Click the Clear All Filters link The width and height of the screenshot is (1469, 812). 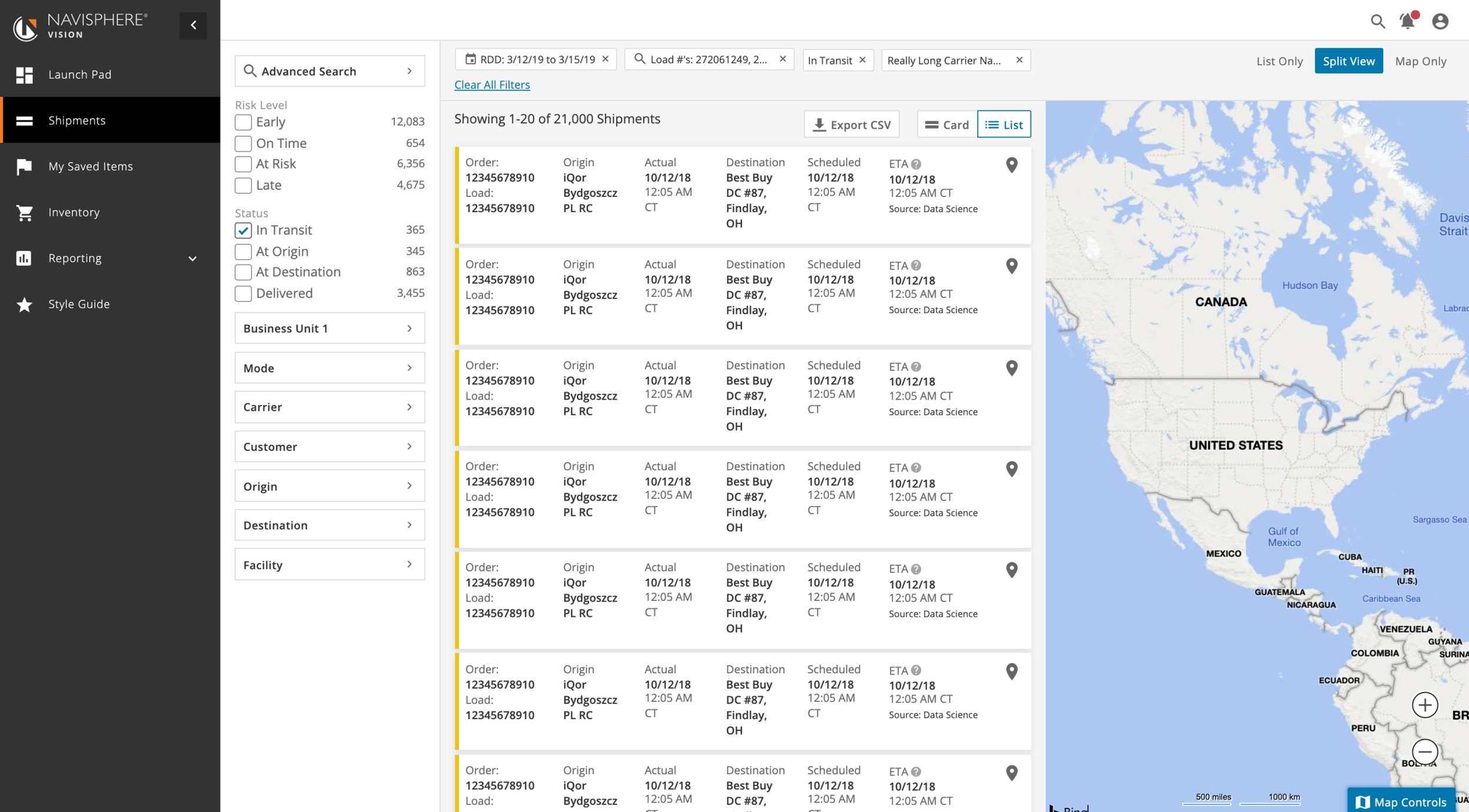click(492, 85)
